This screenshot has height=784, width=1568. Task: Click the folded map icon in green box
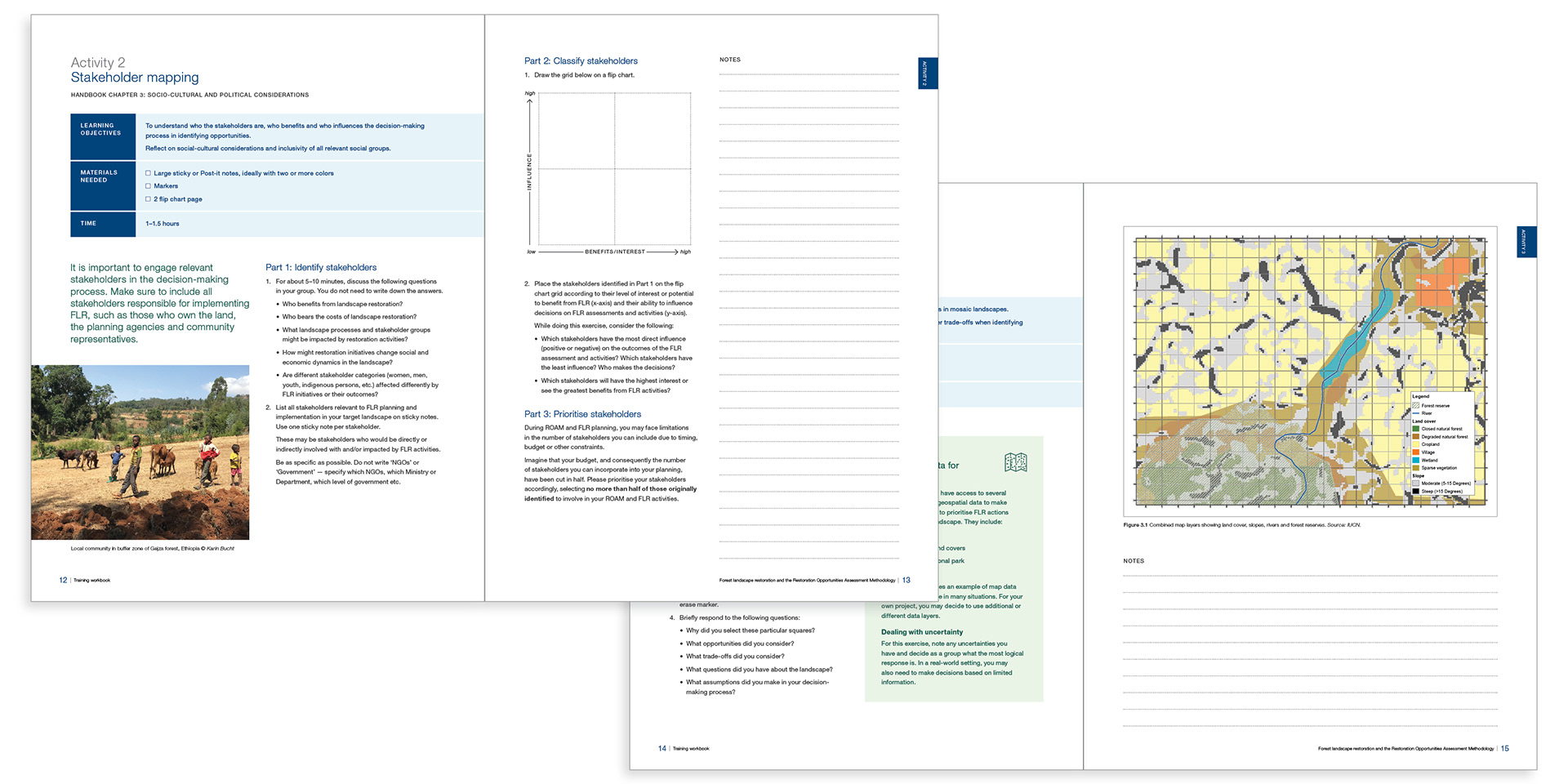coord(1015,463)
